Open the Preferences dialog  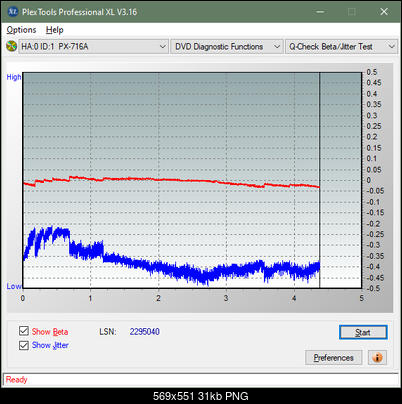[x=334, y=358]
